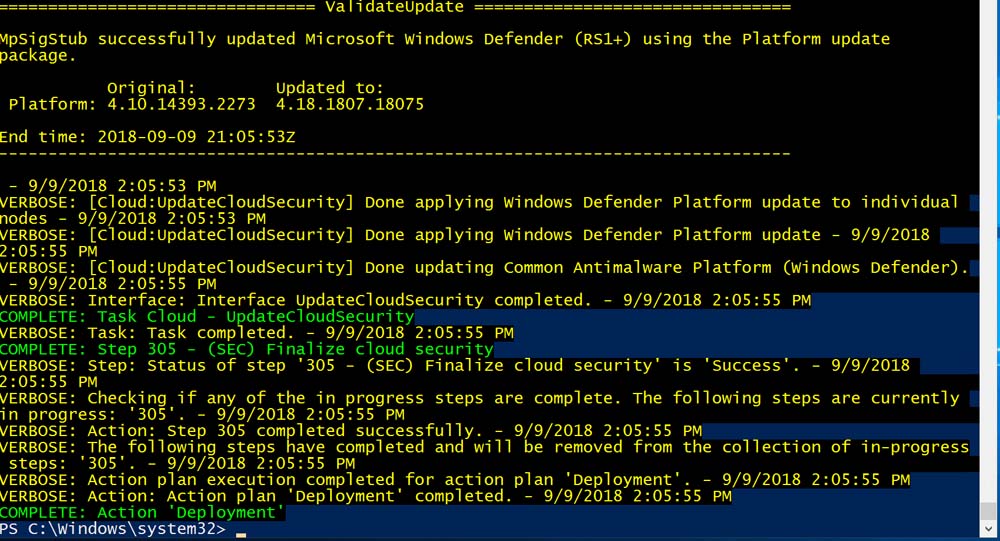Click the updated version 4.18.1807.18075
Viewport: 1000px width, 541px height.
[x=349, y=104]
